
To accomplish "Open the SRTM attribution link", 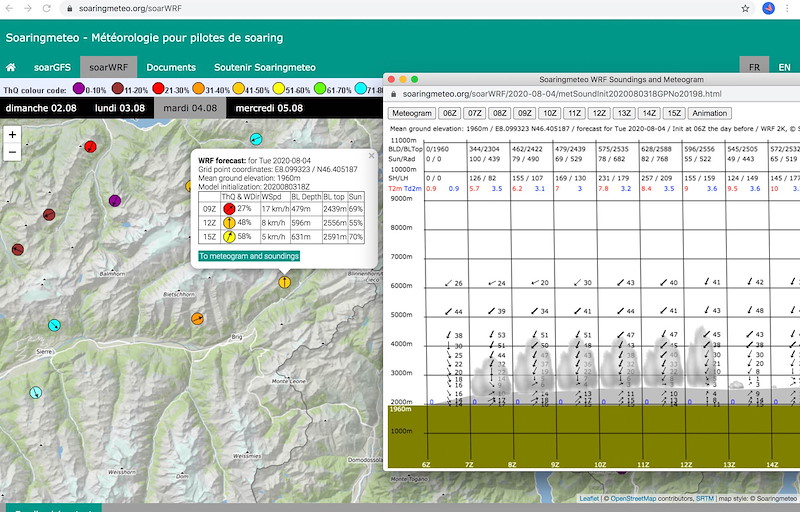I will tap(705, 498).
